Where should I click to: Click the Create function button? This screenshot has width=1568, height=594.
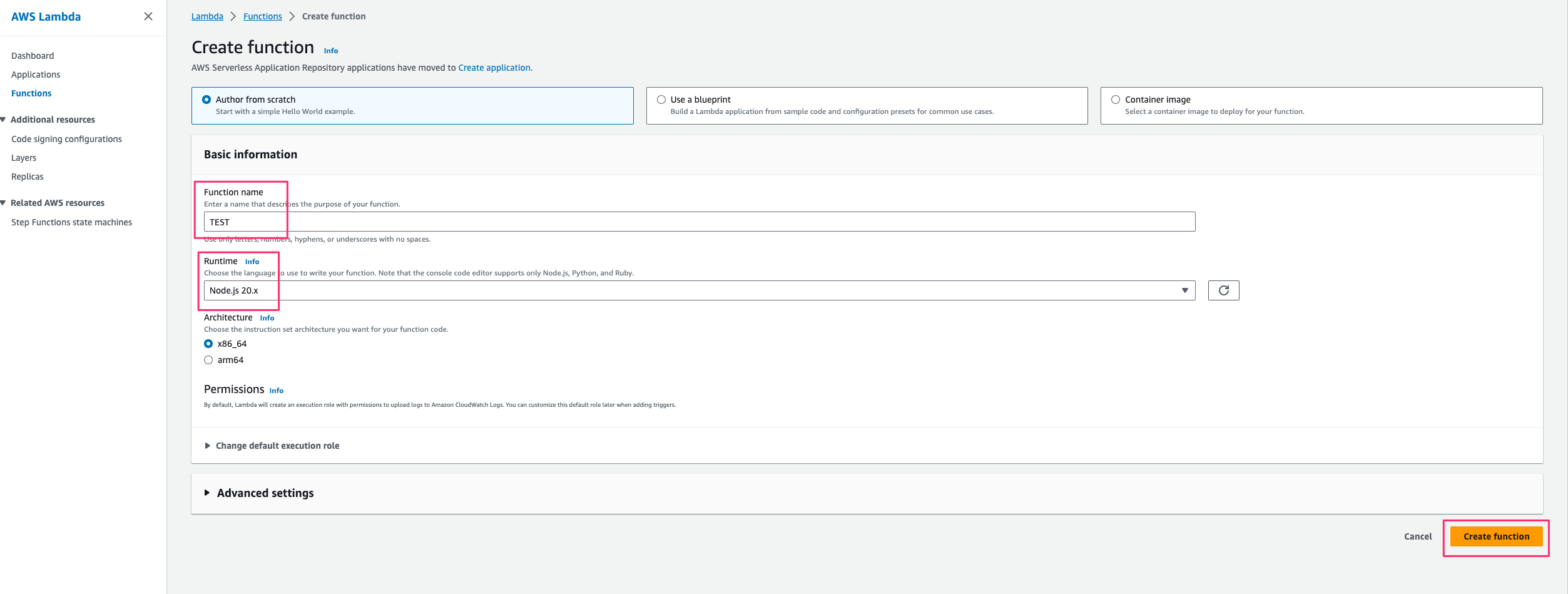[x=1496, y=536]
